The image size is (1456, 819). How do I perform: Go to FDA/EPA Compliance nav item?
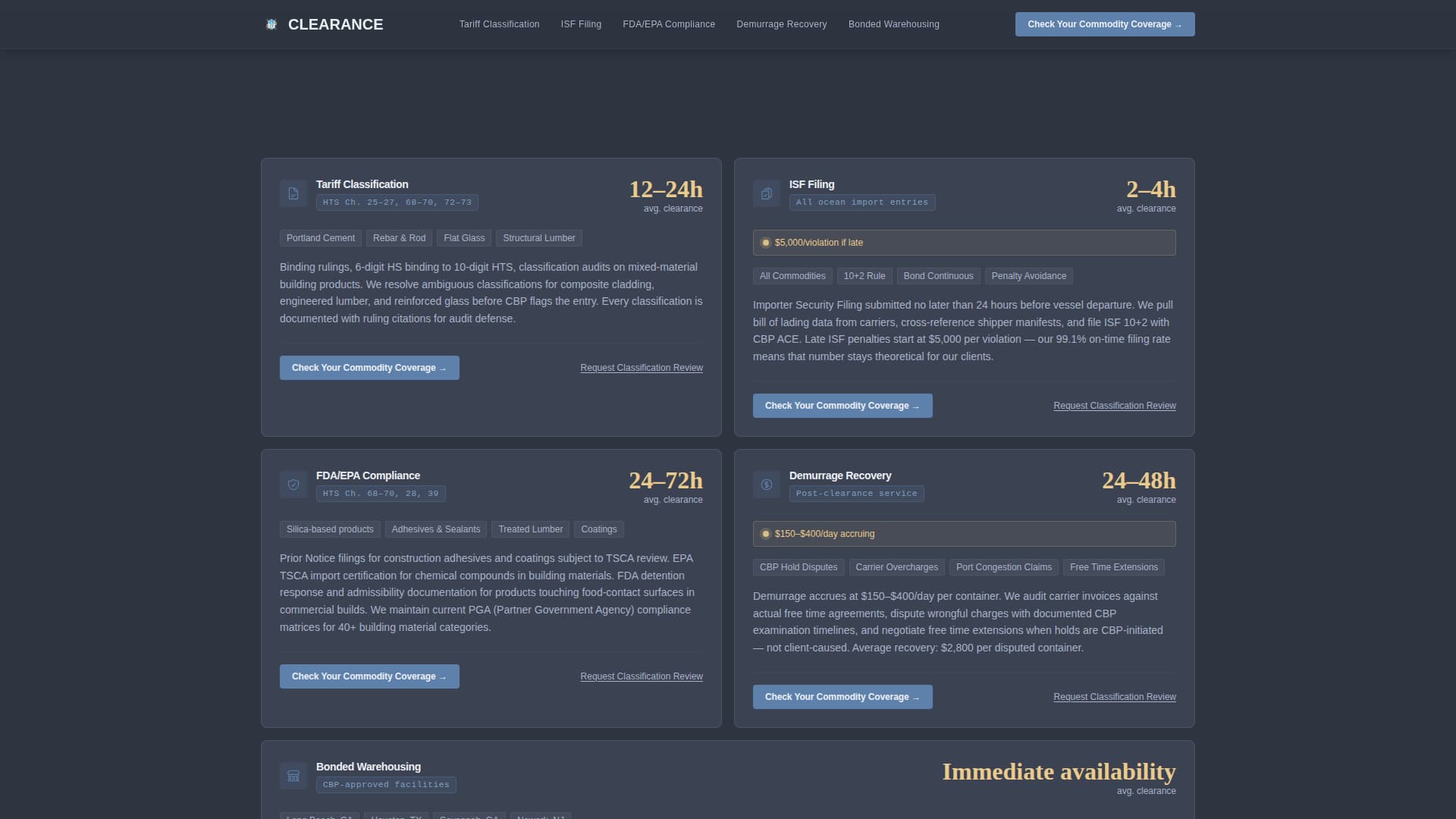pos(669,24)
